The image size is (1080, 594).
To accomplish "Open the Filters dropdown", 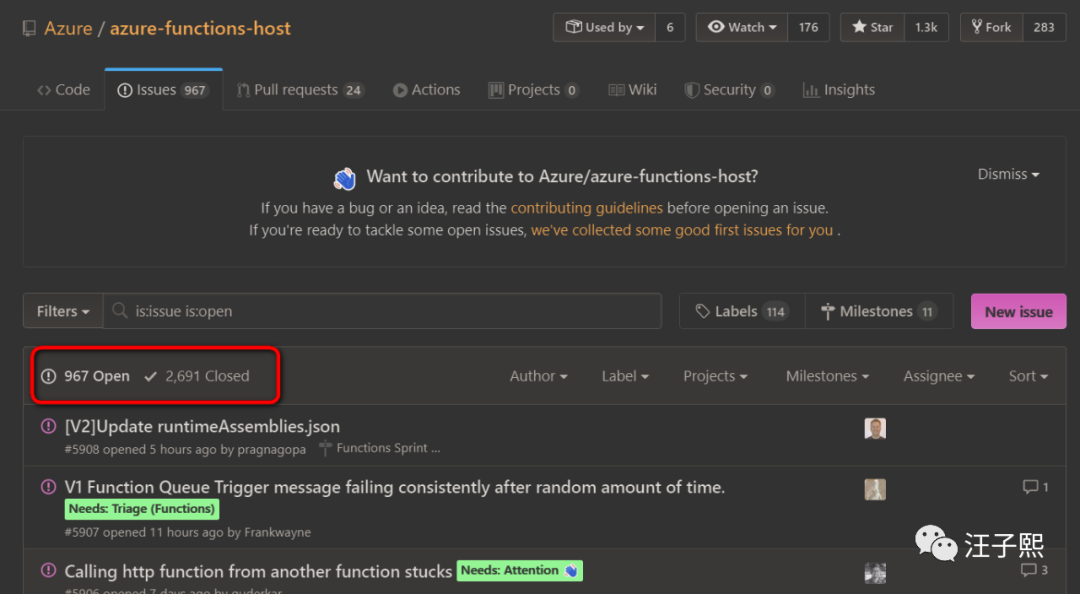I will coord(63,311).
